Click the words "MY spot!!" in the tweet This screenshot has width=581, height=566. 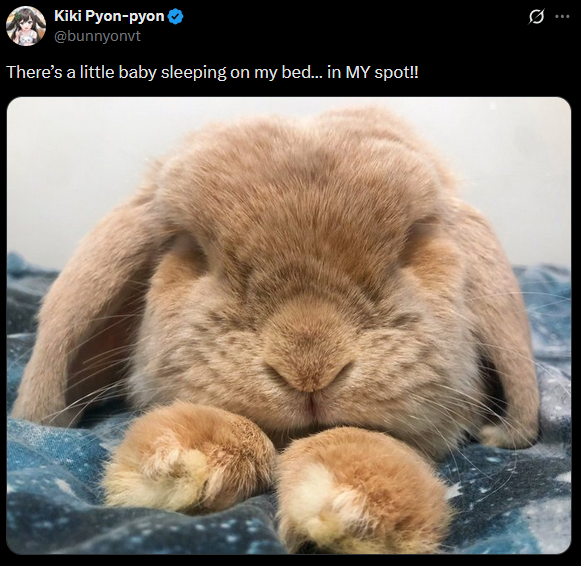(x=382, y=72)
